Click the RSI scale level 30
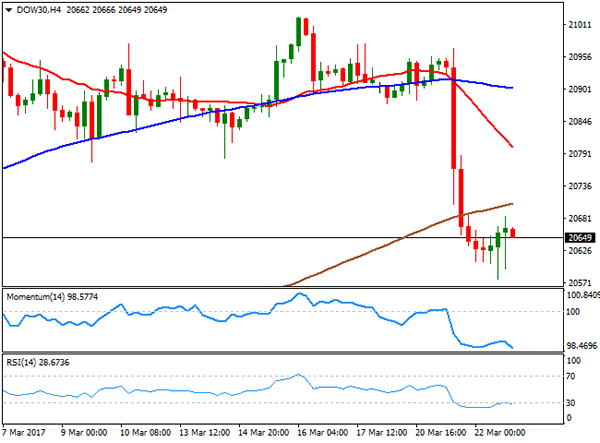Screen dimensions: 600x443 571,403
